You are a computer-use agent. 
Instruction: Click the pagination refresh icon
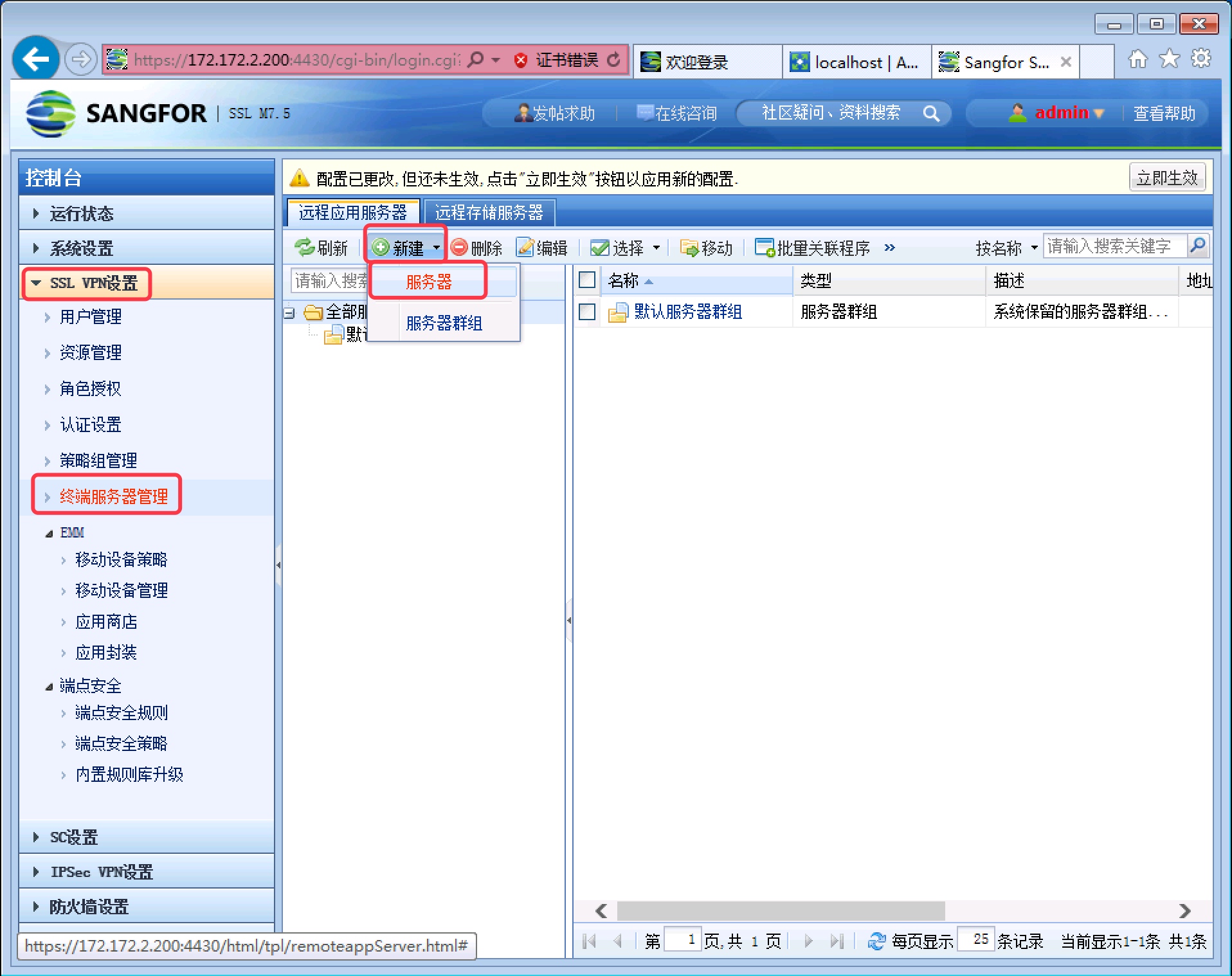coord(876,941)
